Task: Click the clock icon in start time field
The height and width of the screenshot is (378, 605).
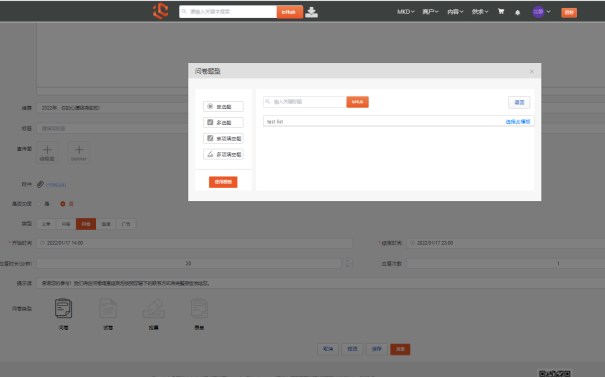Action: point(42,243)
